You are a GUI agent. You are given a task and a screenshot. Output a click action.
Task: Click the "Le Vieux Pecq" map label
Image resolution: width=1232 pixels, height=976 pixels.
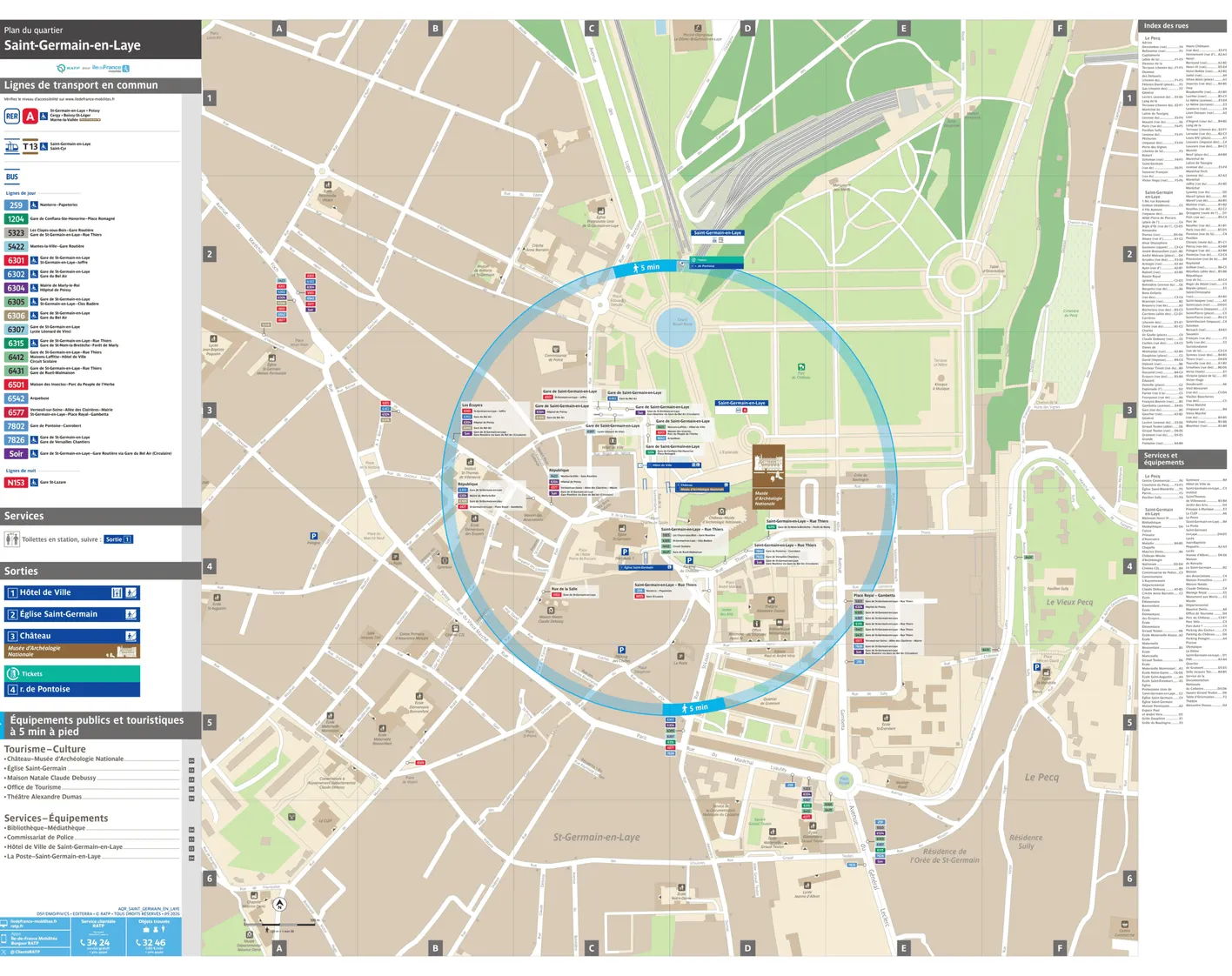[x=1069, y=602]
